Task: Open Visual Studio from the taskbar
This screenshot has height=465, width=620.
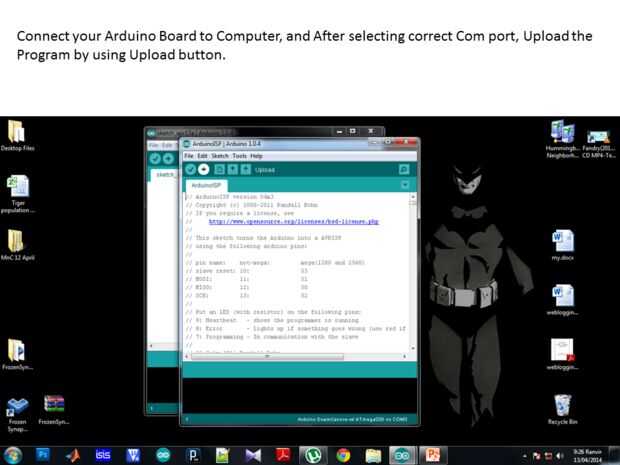Action: (253, 455)
